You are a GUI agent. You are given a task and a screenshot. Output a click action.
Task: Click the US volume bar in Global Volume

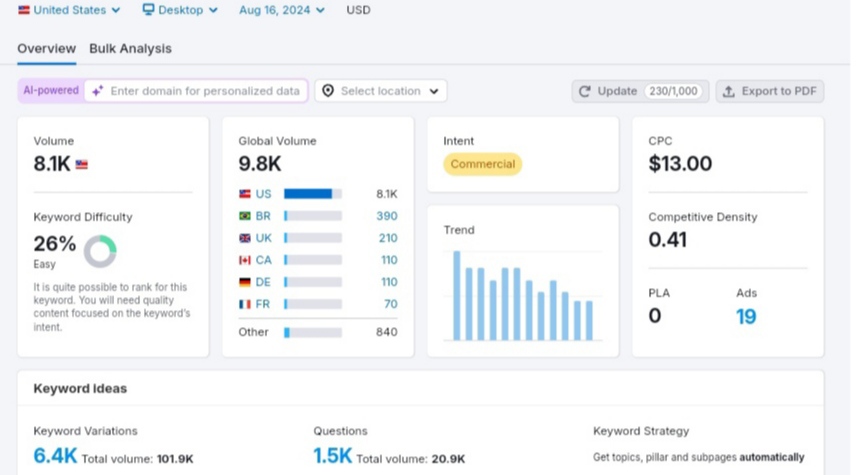pyautogui.click(x=313, y=194)
